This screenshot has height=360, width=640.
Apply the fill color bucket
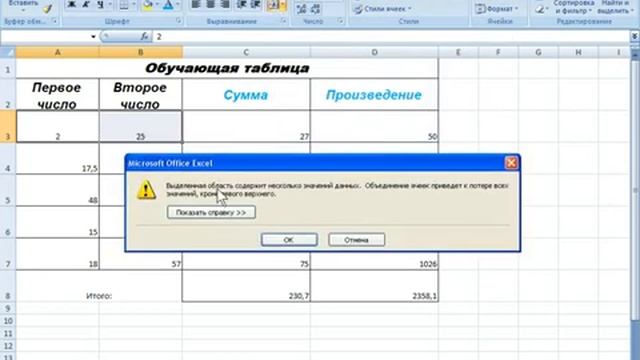(148, 4)
